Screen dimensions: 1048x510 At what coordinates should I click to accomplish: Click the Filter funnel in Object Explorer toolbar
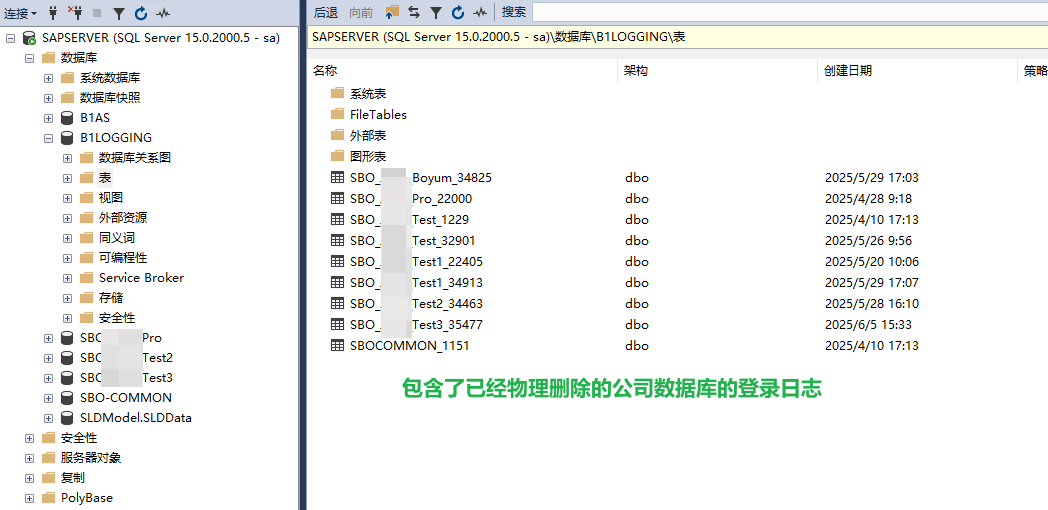pyautogui.click(x=118, y=13)
